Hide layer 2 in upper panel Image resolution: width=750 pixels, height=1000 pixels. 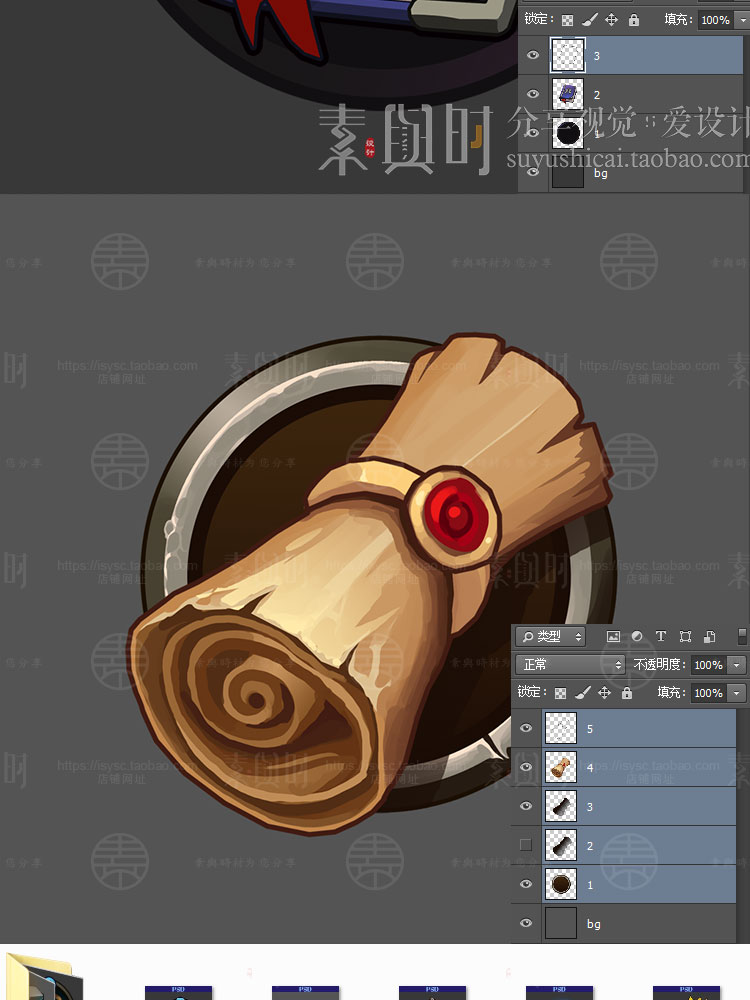(x=533, y=94)
